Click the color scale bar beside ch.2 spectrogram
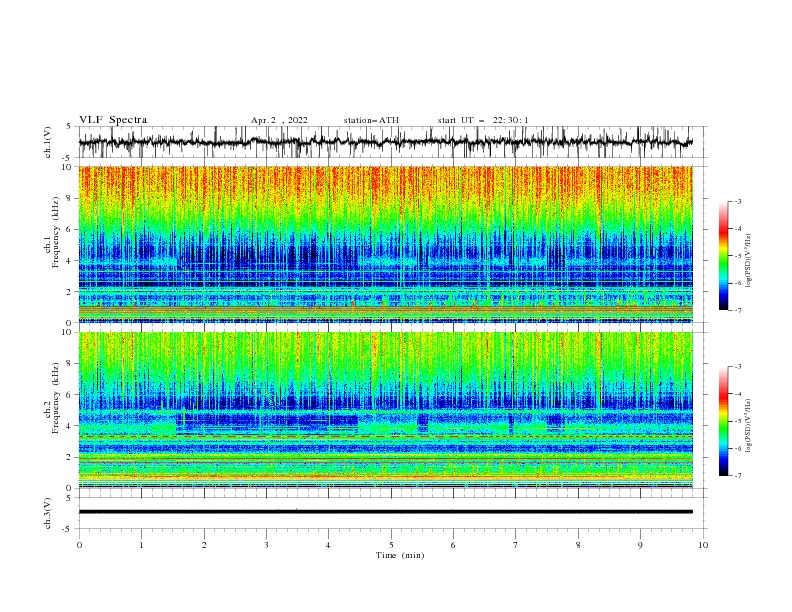Viewport: 792px width, 612px height. (x=723, y=421)
